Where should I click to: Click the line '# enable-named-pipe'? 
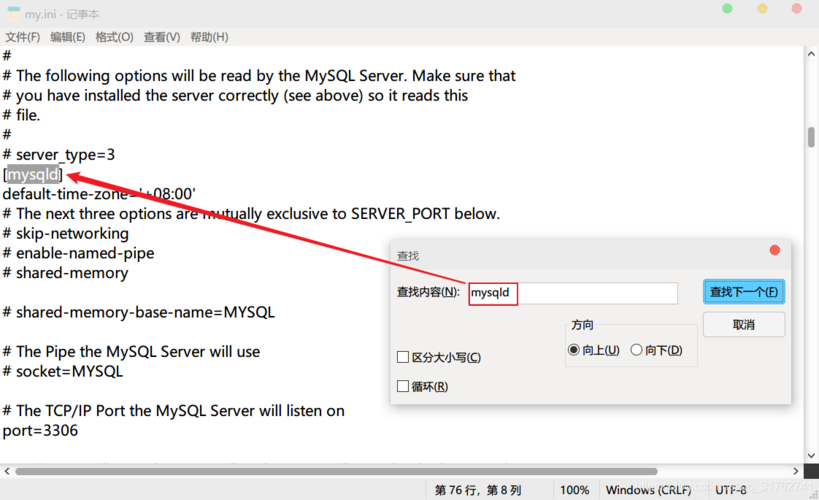point(78,253)
